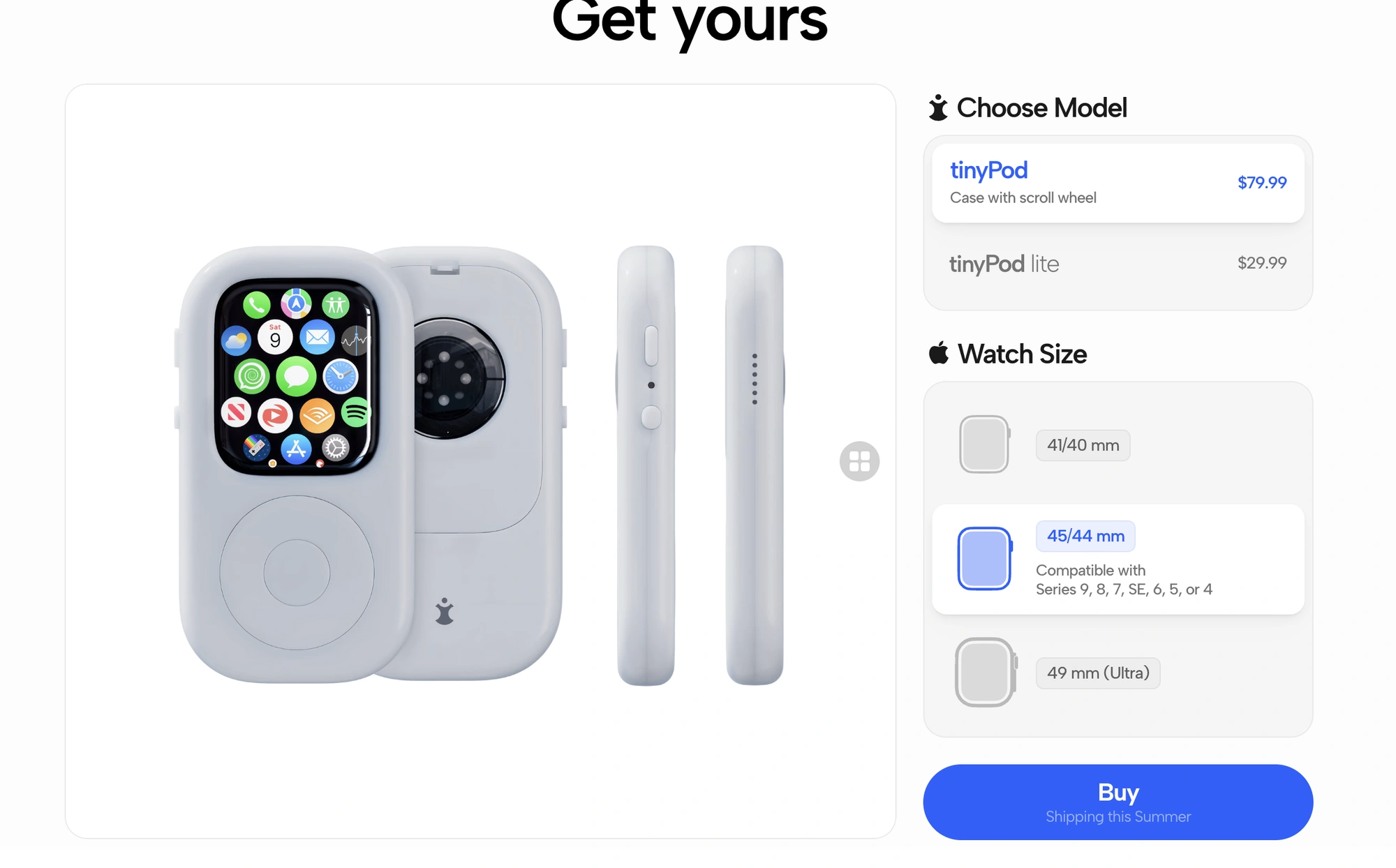
Task: Click the 41/40 mm watch icon
Action: [984, 444]
